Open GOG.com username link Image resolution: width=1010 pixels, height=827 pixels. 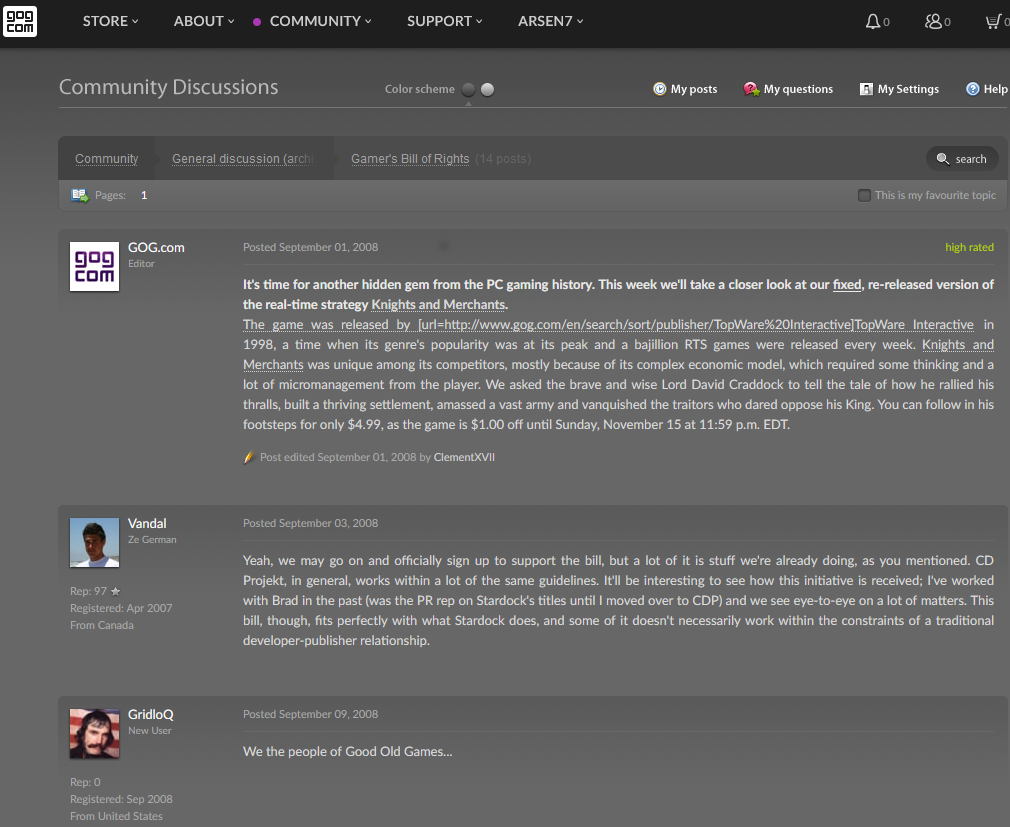(156, 247)
